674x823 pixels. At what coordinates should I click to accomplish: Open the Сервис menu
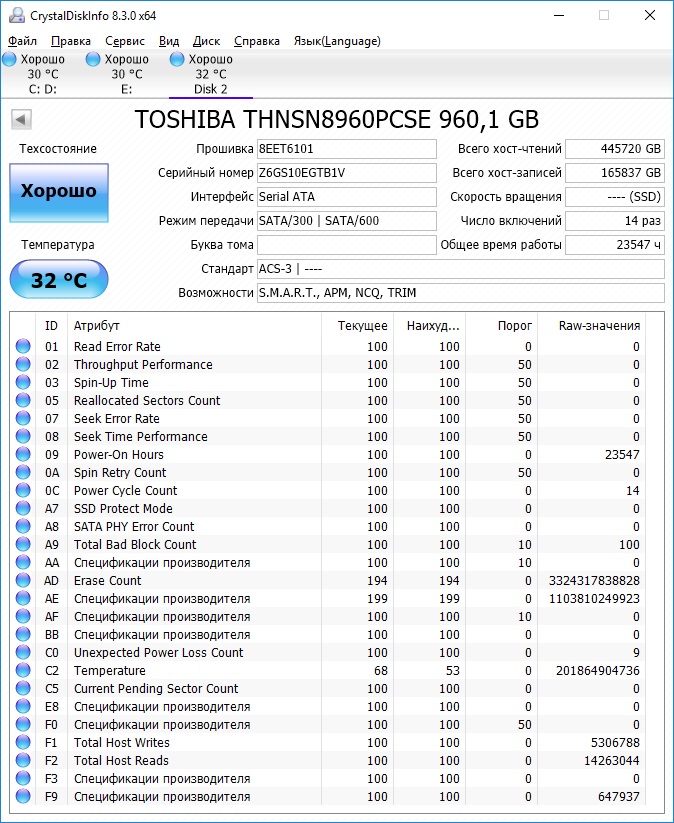click(x=125, y=41)
